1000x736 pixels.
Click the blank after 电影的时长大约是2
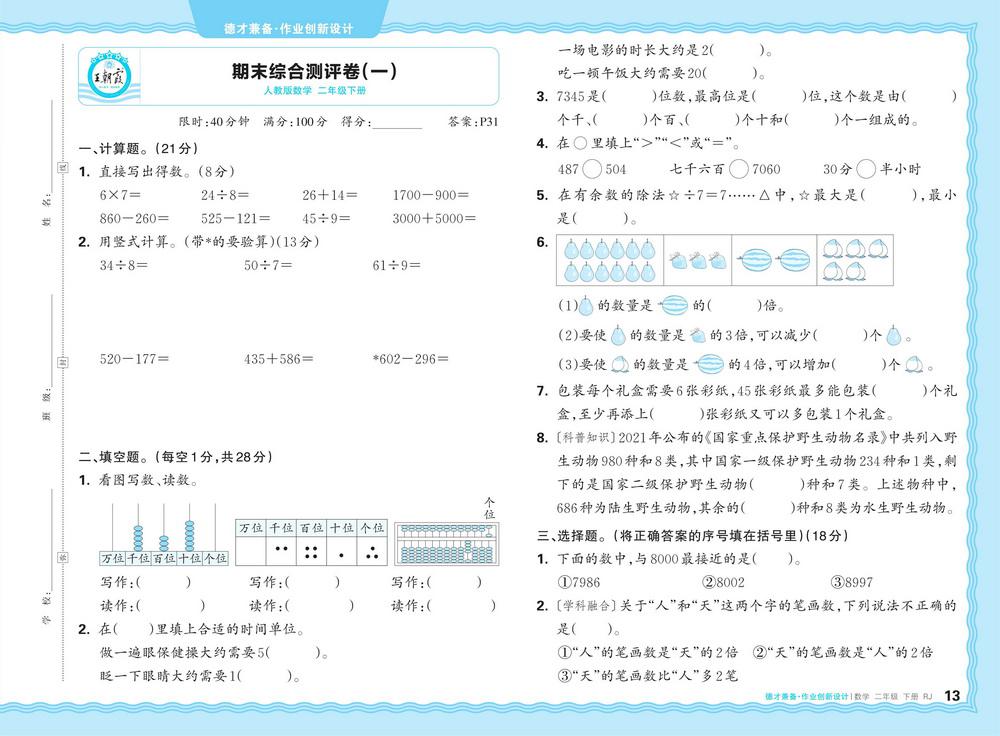point(737,50)
